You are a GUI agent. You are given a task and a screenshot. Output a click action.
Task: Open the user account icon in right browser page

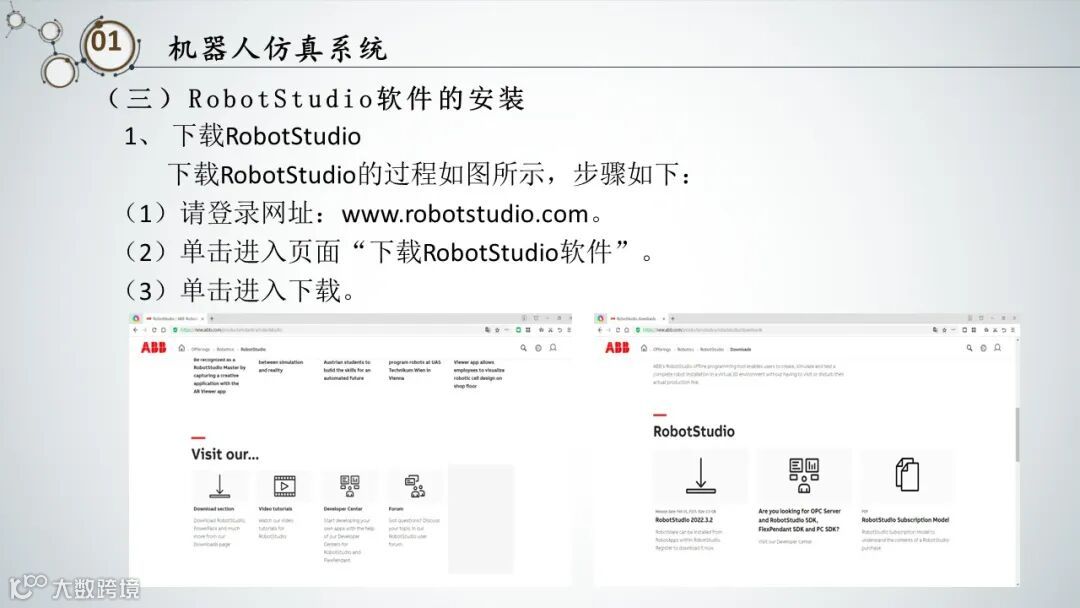tap(997, 348)
